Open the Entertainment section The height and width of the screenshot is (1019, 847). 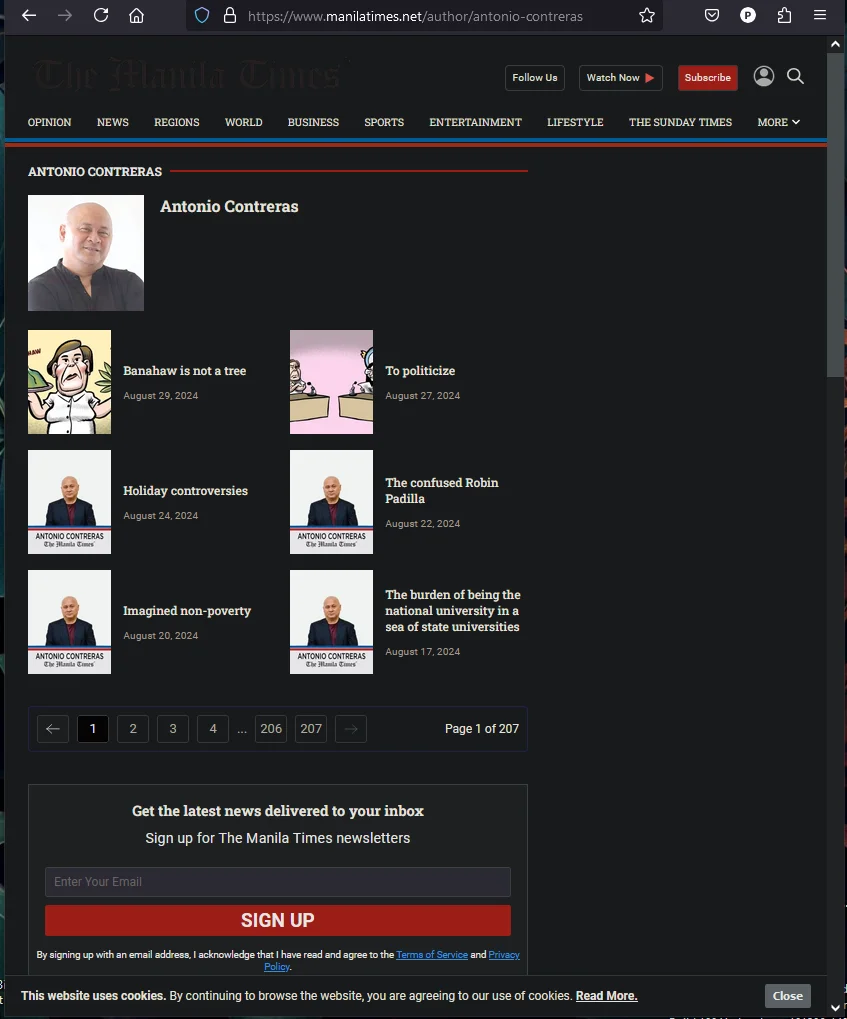tap(475, 122)
